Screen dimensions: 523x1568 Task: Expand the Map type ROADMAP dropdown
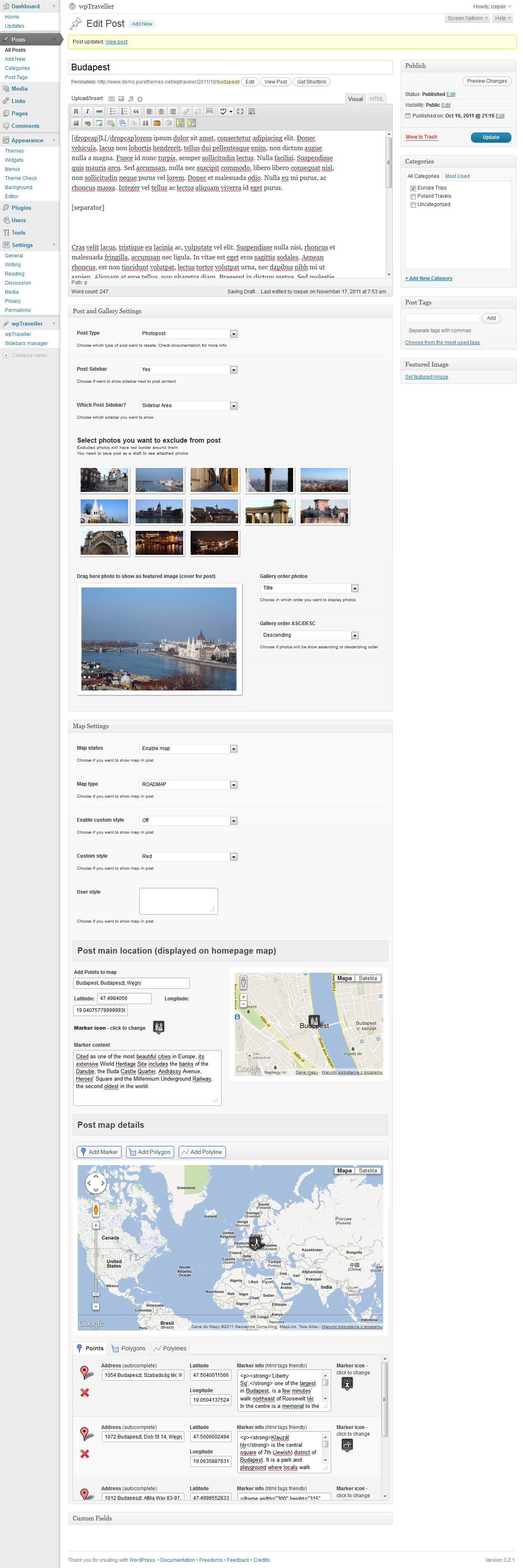(x=234, y=784)
